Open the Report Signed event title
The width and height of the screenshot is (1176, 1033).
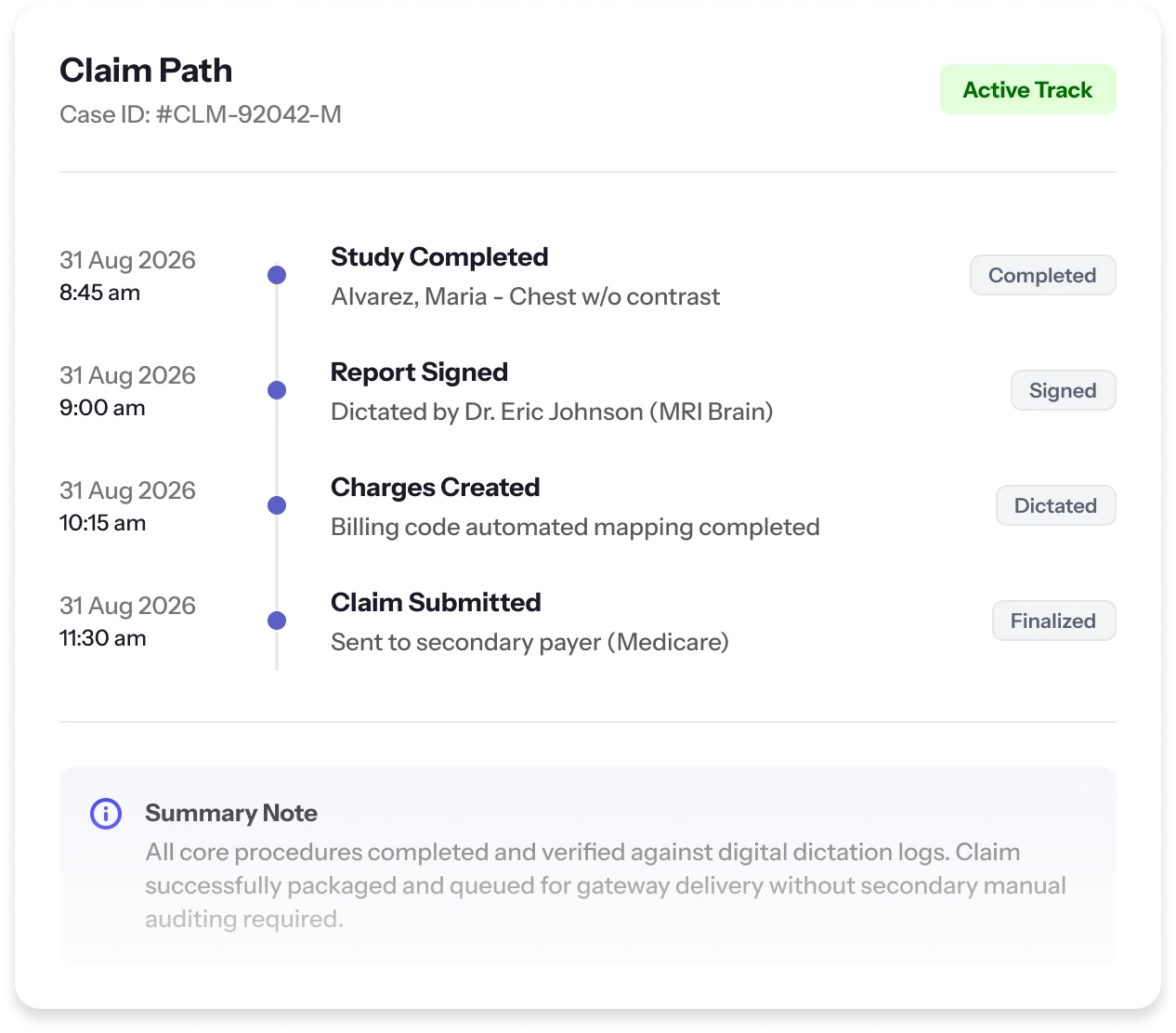[x=419, y=373]
